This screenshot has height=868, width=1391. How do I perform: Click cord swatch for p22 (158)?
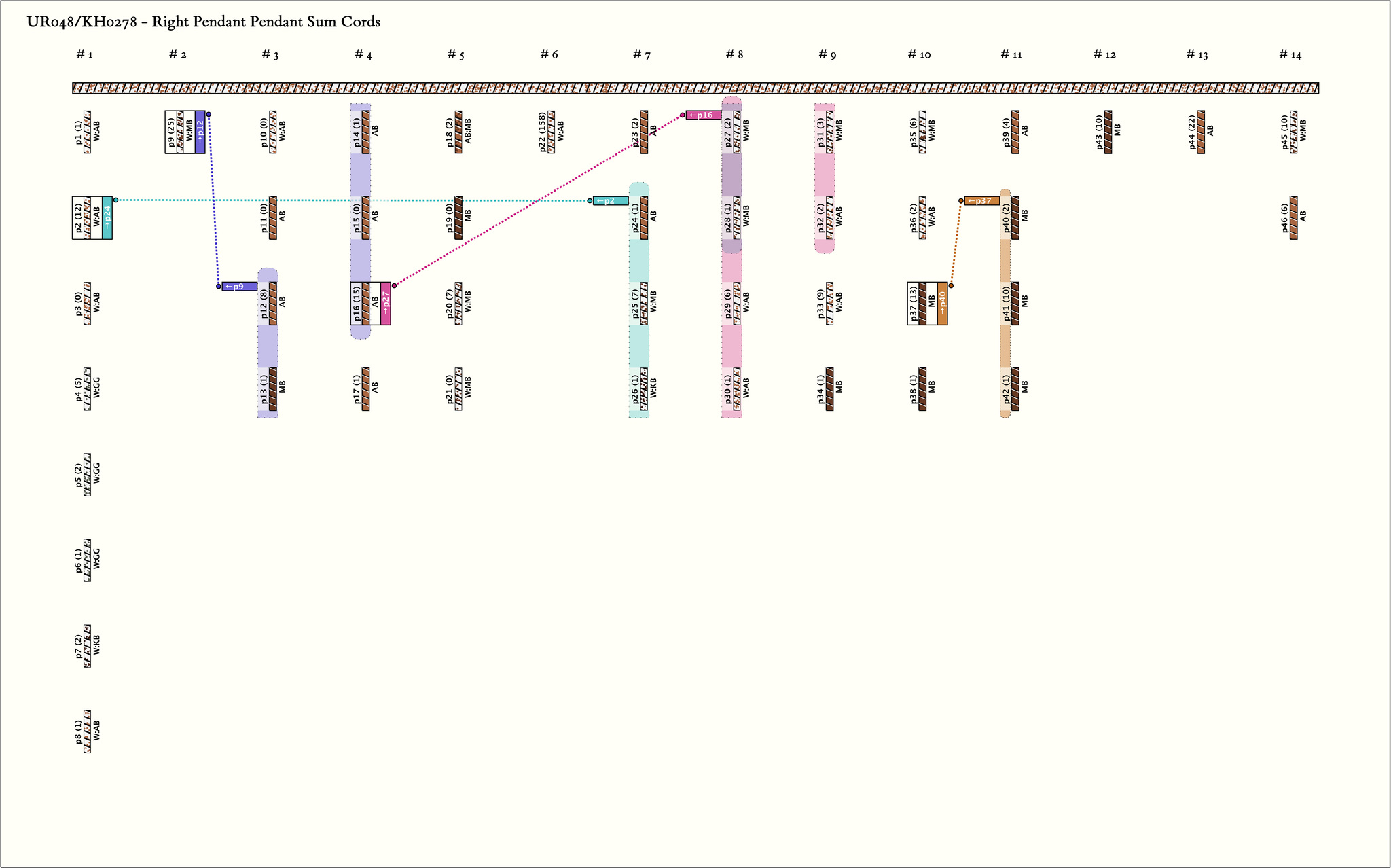pyautogui.click(x=551, y=132)
